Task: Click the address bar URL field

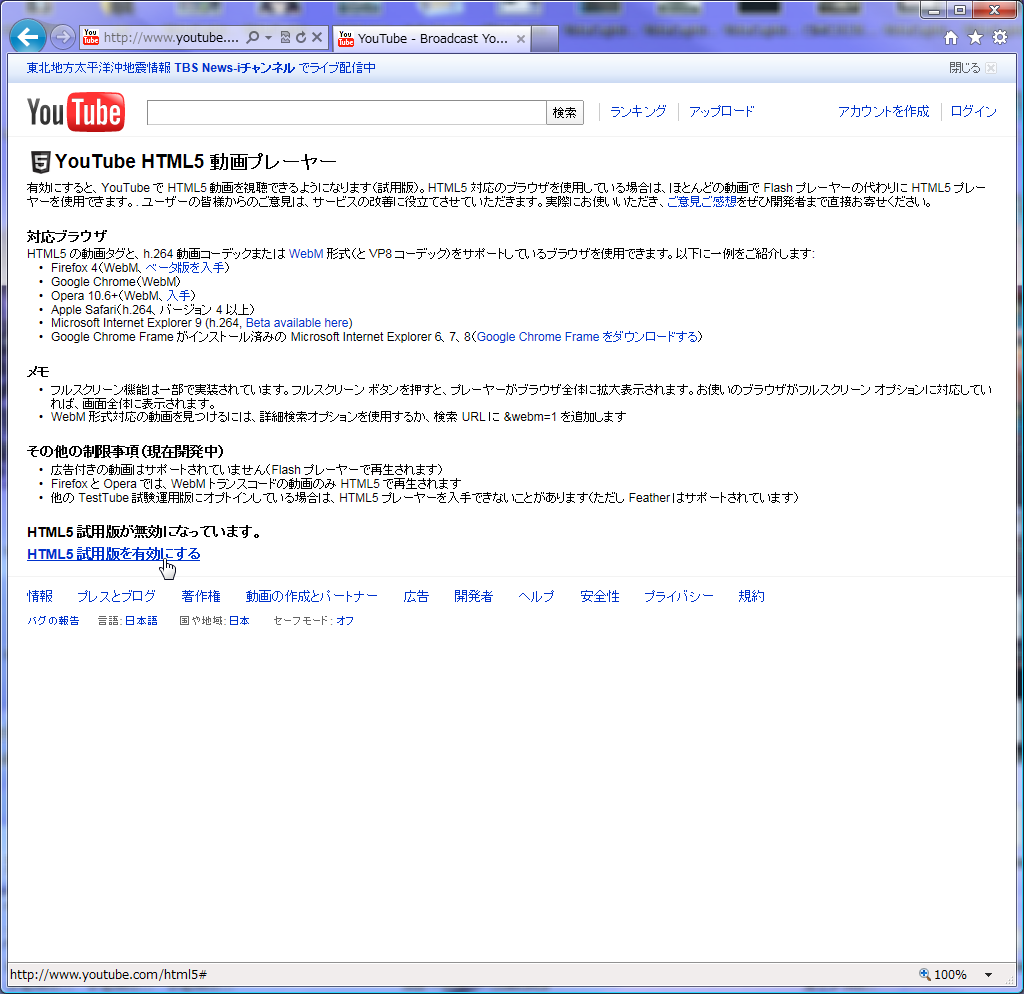Action: [171, 37]
